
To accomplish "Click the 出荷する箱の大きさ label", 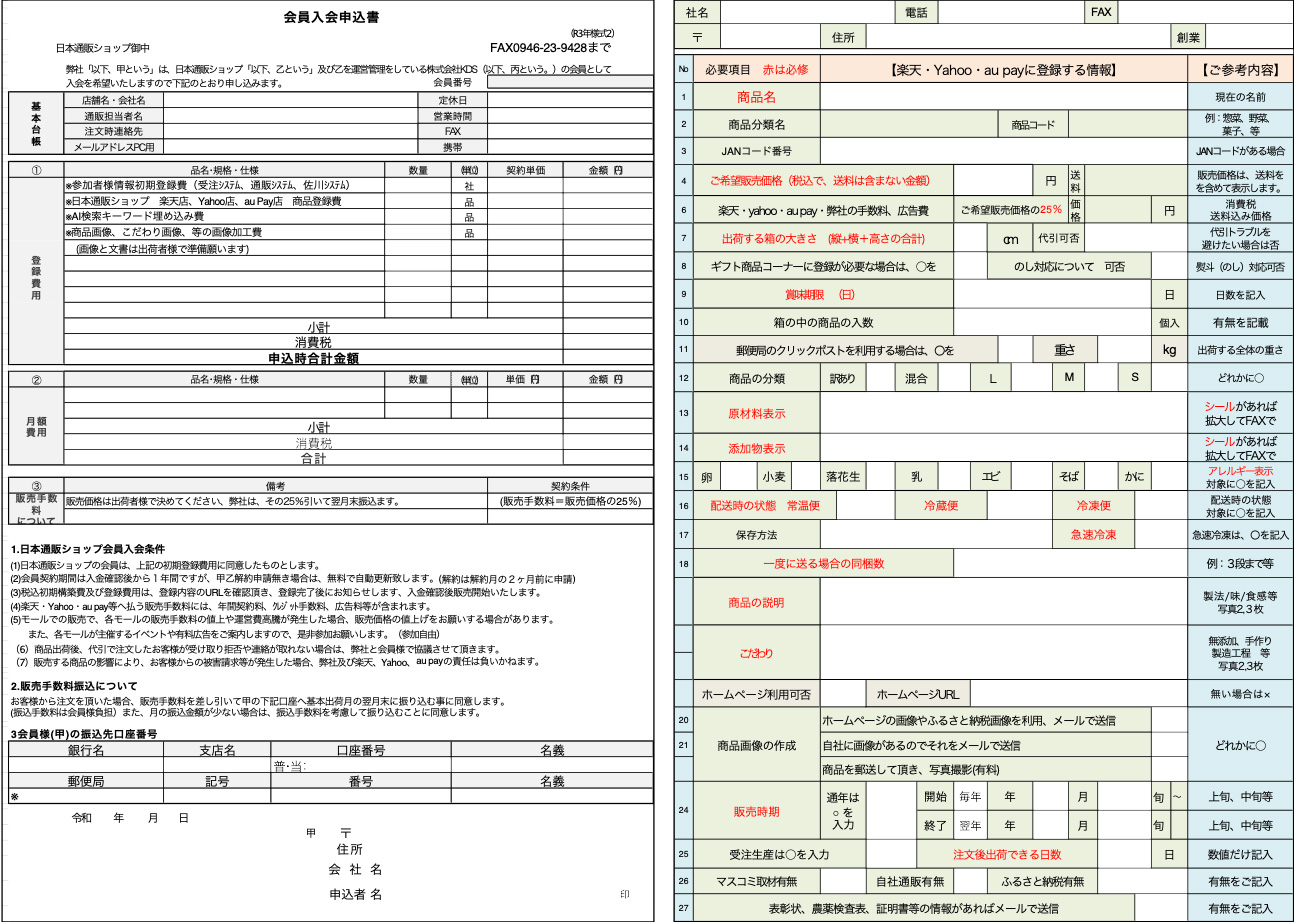I will (823, 239).
